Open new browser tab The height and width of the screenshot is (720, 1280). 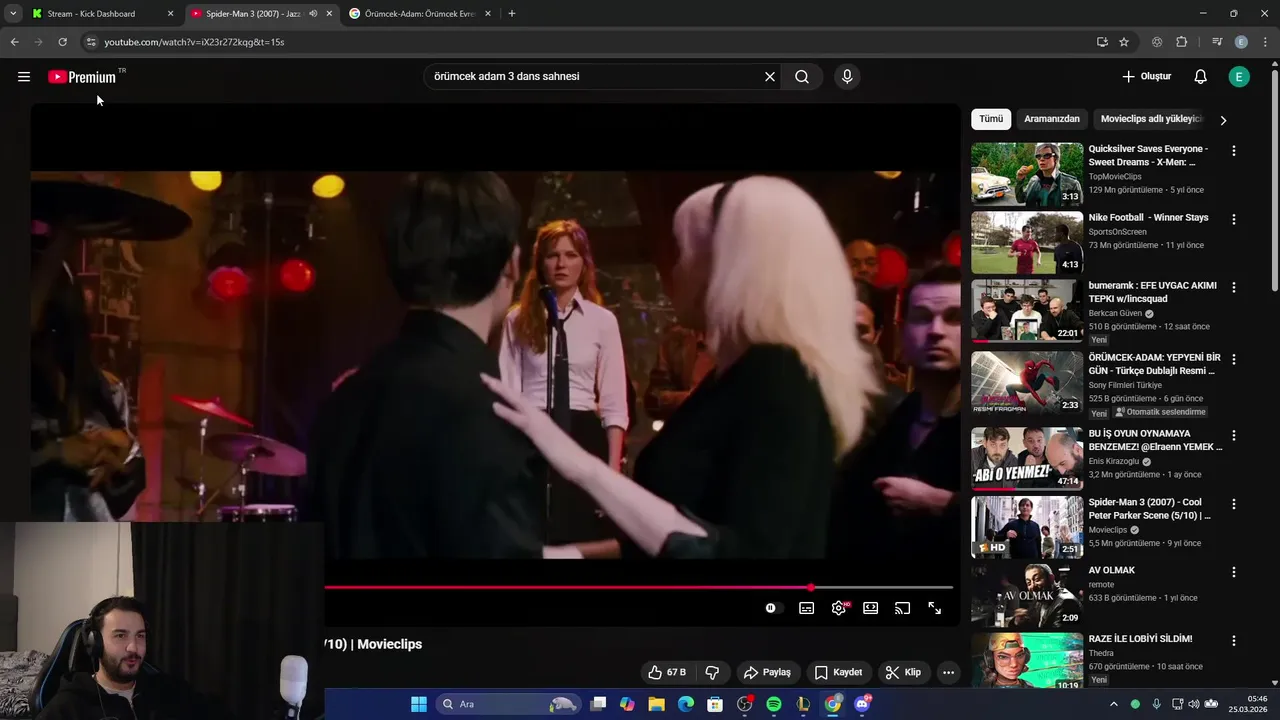click(512, 14)
